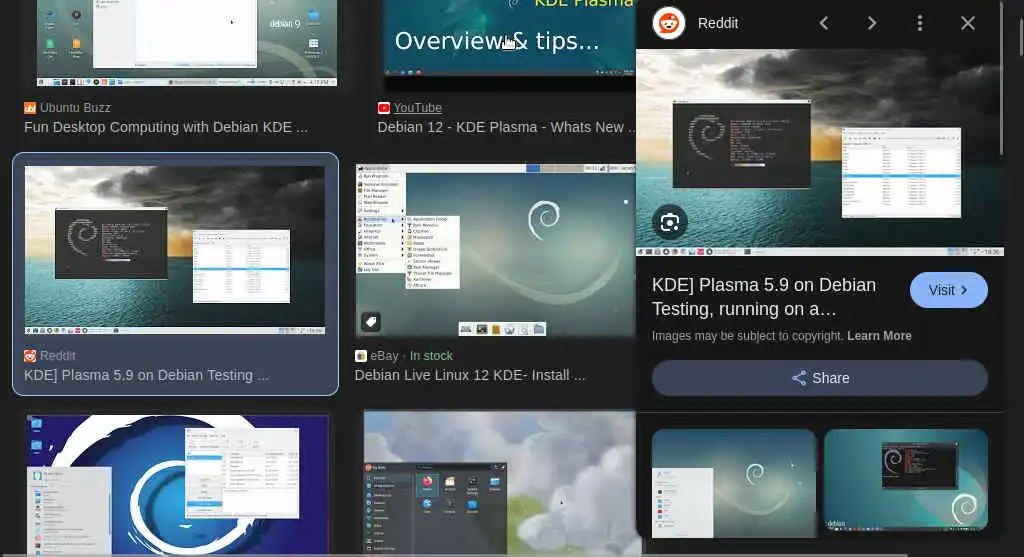Viewport: 1024px width, 557px height.
Task: Click the Share button
Action: [x=820, y=378]
